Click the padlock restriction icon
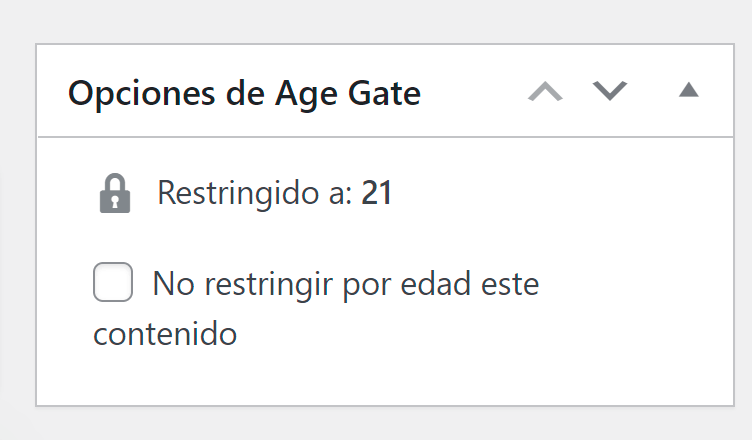This screenshot has height=440, width=752. [115, 193]
